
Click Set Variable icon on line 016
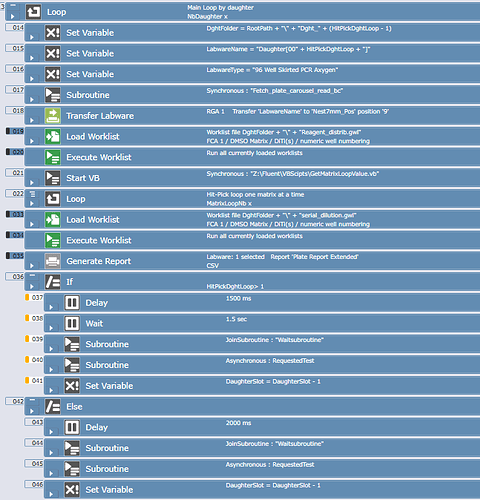tap(53, 74)
